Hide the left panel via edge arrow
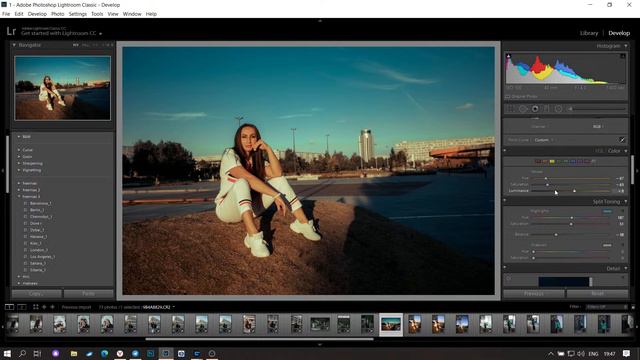640x360 pixels. [x=2, y=171]
